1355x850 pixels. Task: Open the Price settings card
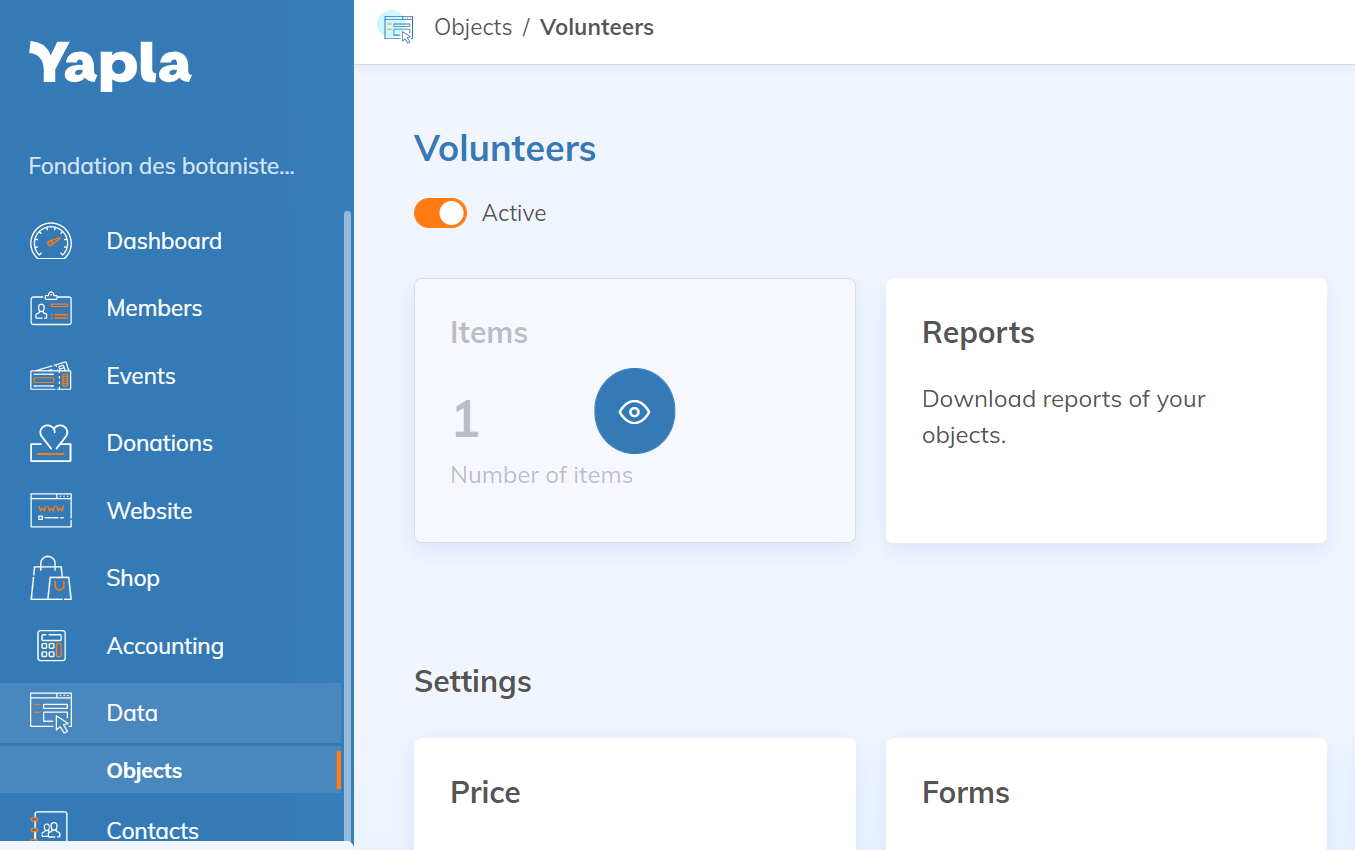635,794
